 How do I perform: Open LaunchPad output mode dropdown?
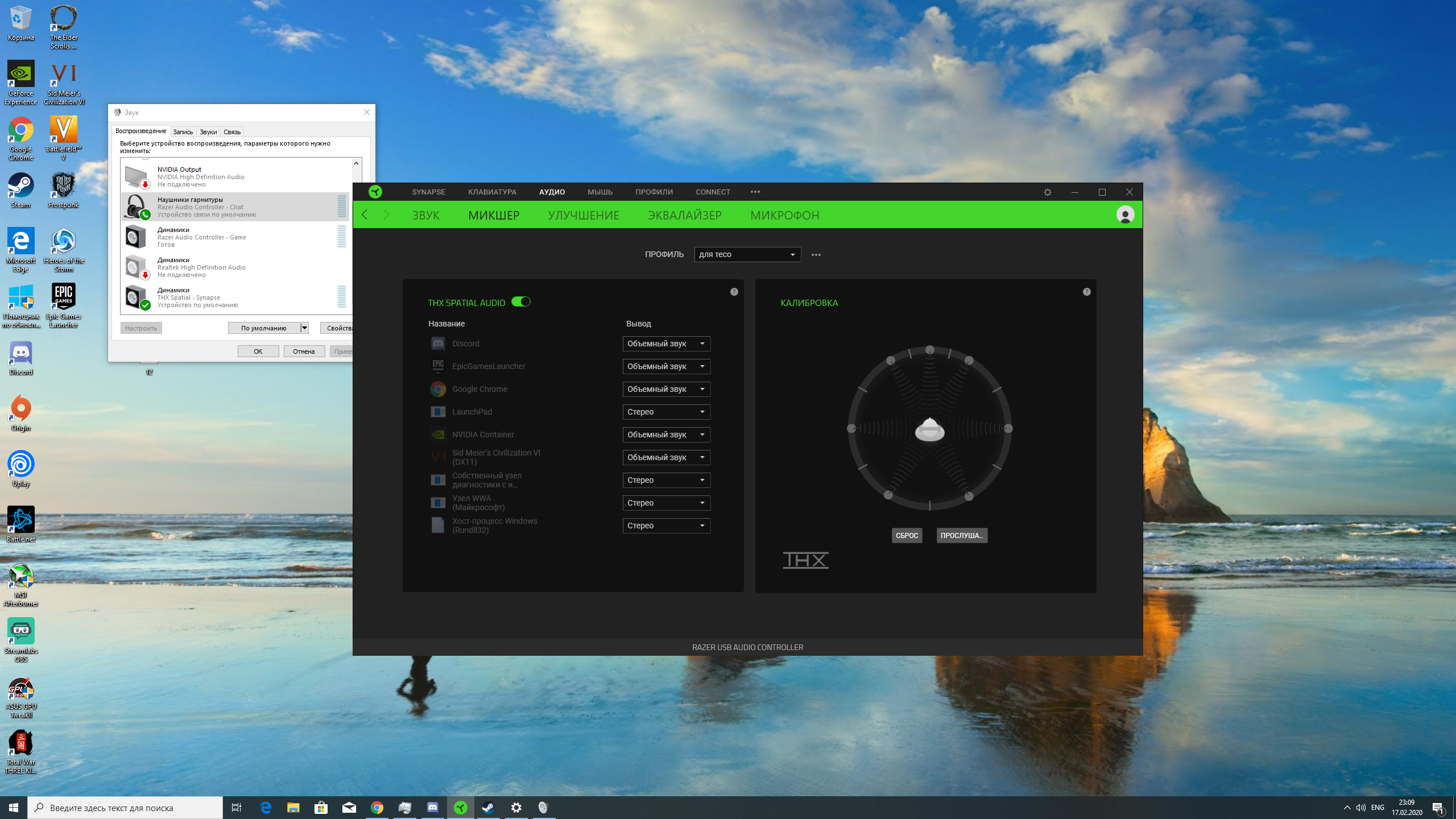(x=666, y=412)
